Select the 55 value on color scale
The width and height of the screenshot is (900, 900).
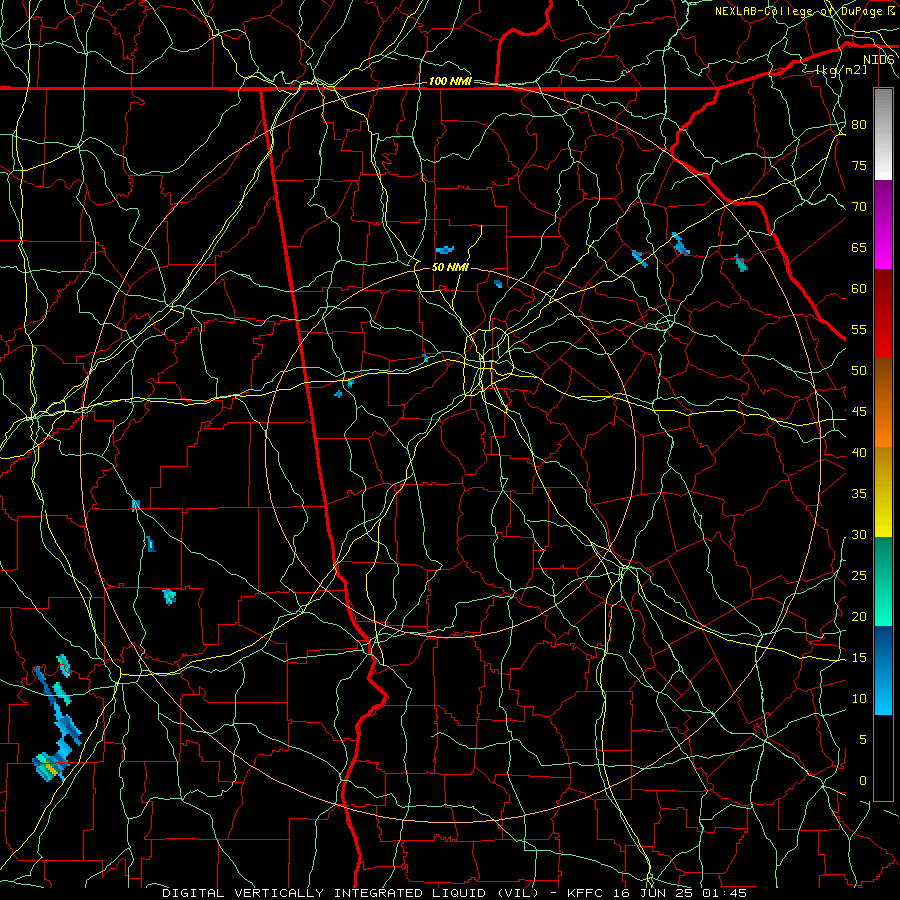(859, 330)
